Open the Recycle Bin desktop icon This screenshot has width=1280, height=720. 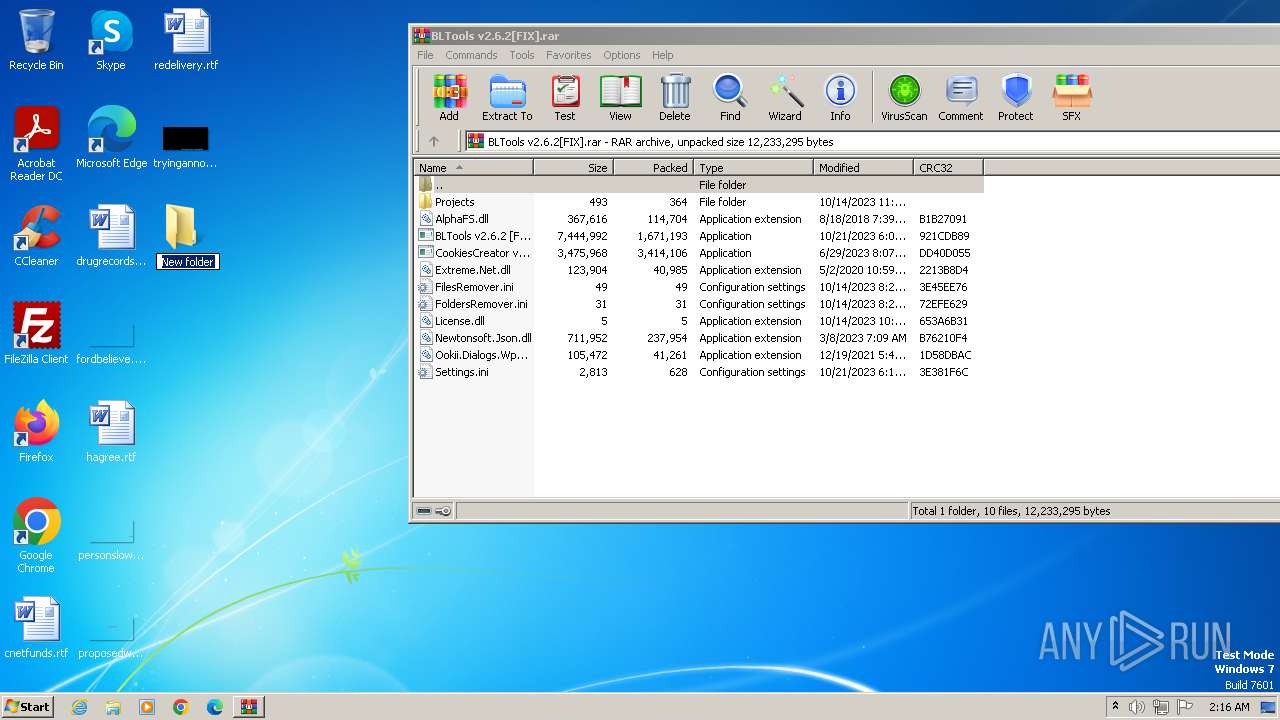(x=36, y=40)
